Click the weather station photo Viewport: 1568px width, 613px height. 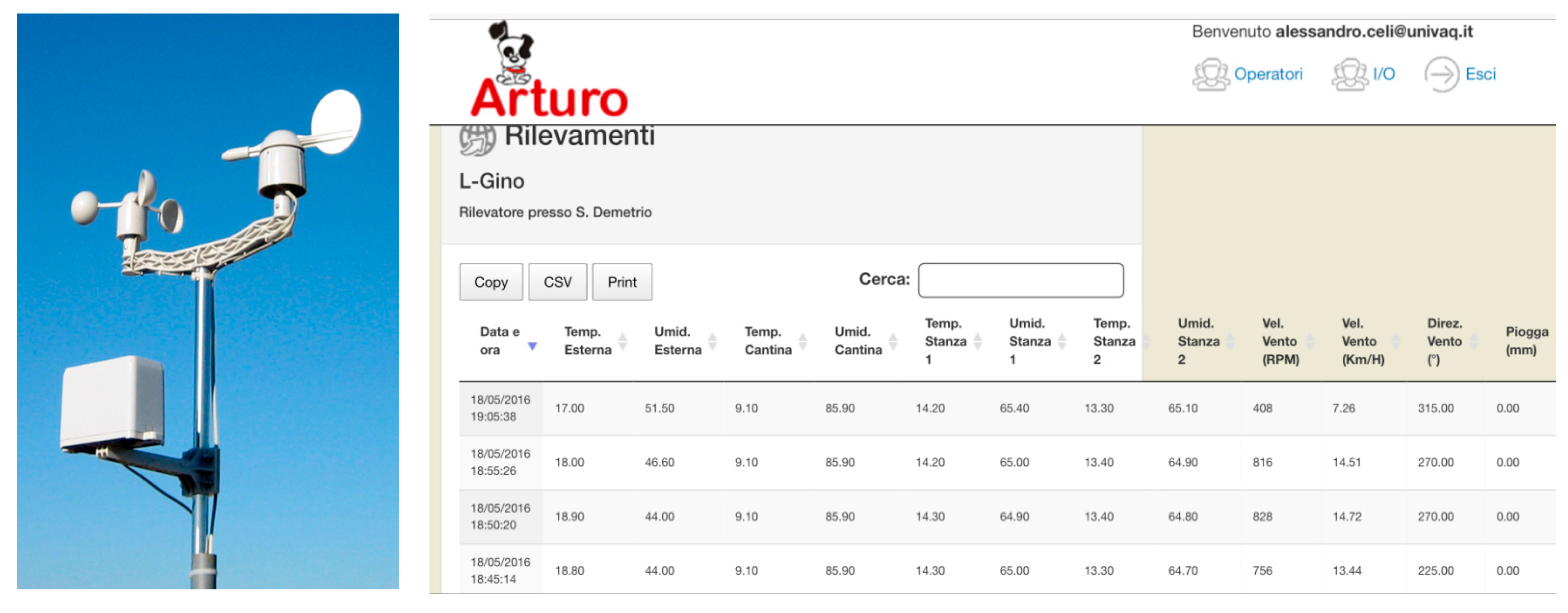(x=208, y=301)
